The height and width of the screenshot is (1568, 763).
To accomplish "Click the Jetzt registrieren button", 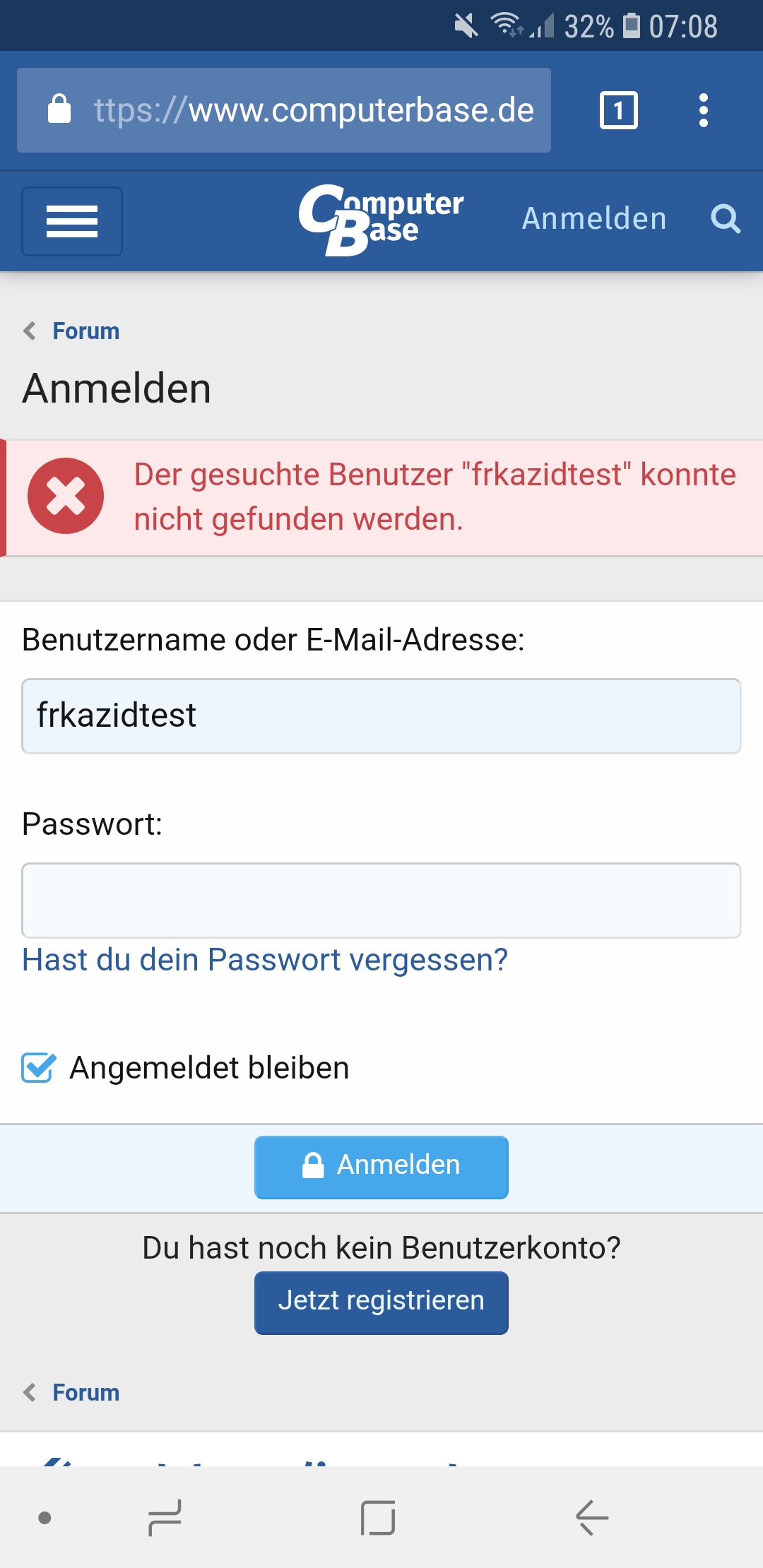I will point(381,1302).
